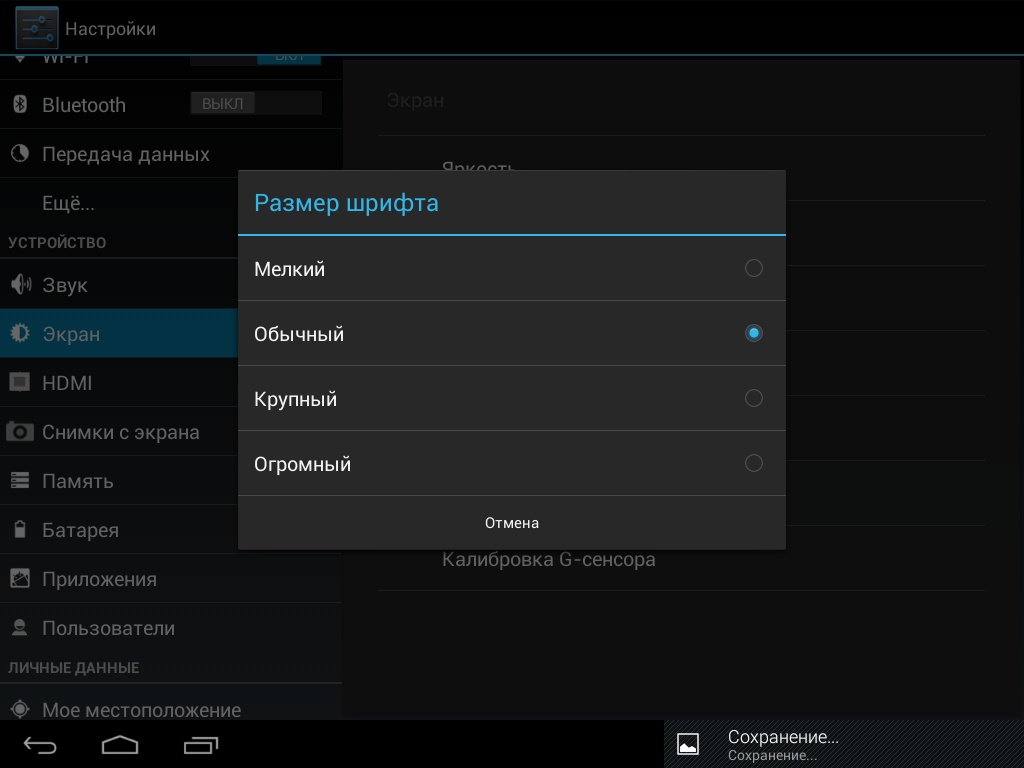1024x768 pixels.
Task: Click the Отмена button in dialog
Action: pos(511,523)
